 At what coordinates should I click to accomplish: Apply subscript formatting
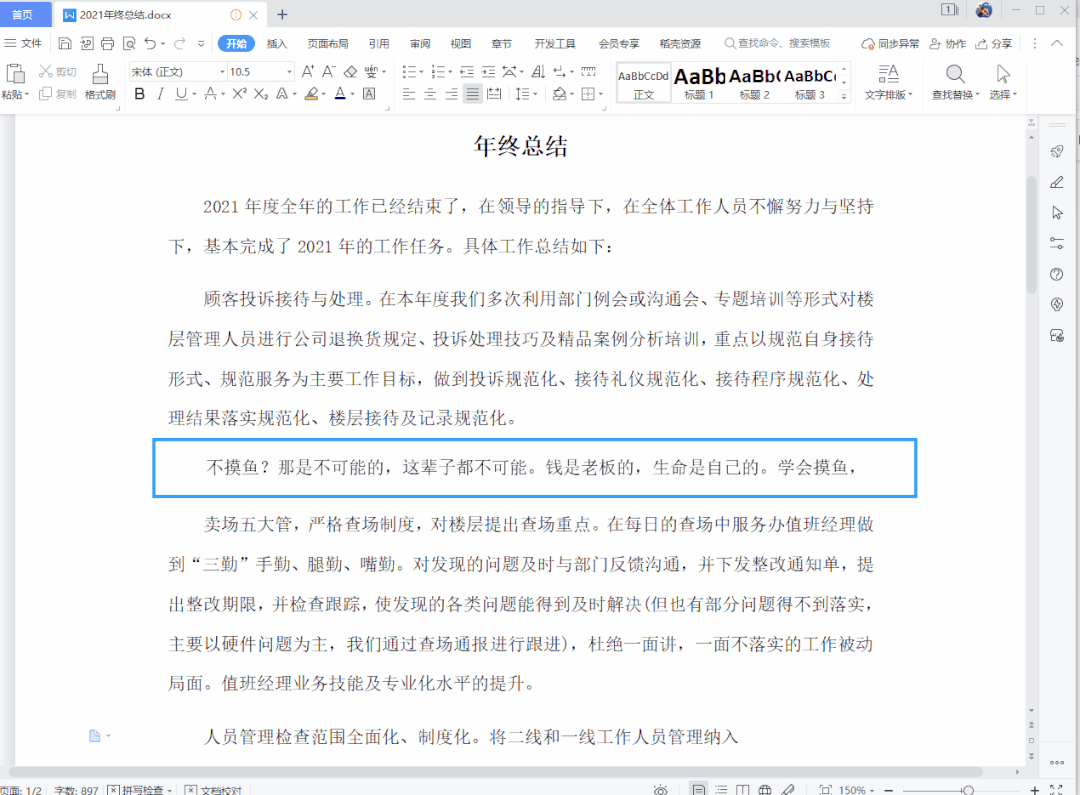262,92
